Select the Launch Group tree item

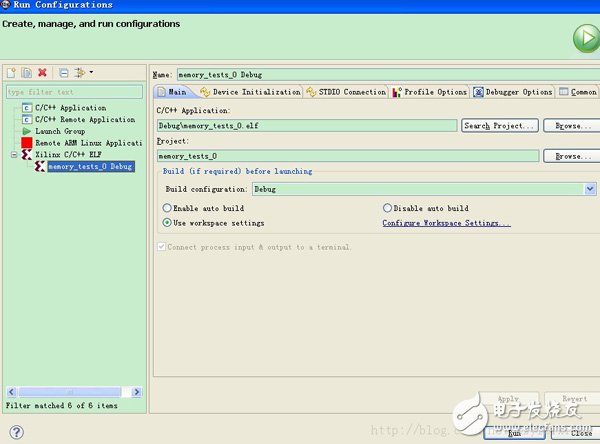pos(60,131)
